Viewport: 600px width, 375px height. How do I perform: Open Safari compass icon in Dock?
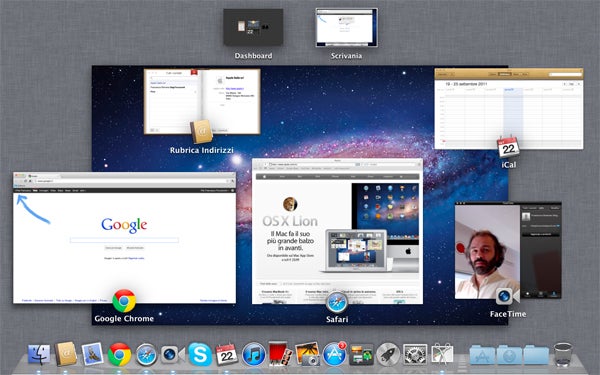coord(147,355)
